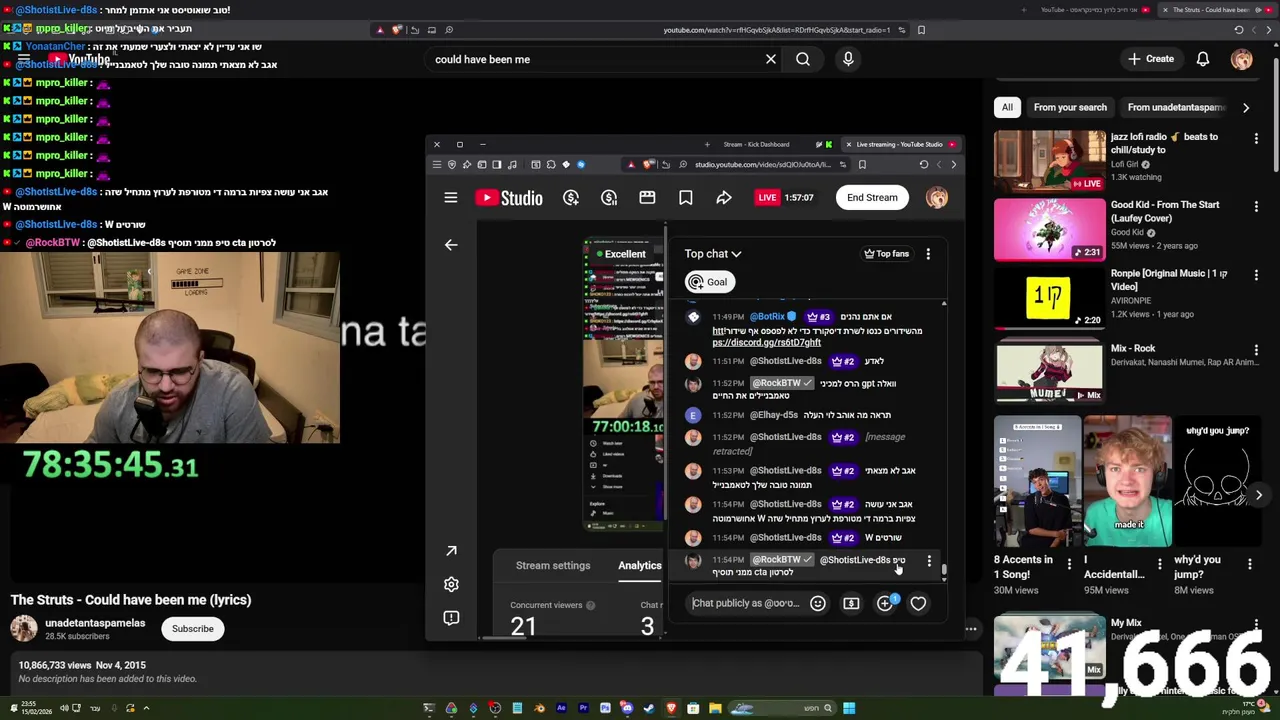The image size is (1280, 720).
Task: Click the YouTube Studio logo
Action: (509, 198)
